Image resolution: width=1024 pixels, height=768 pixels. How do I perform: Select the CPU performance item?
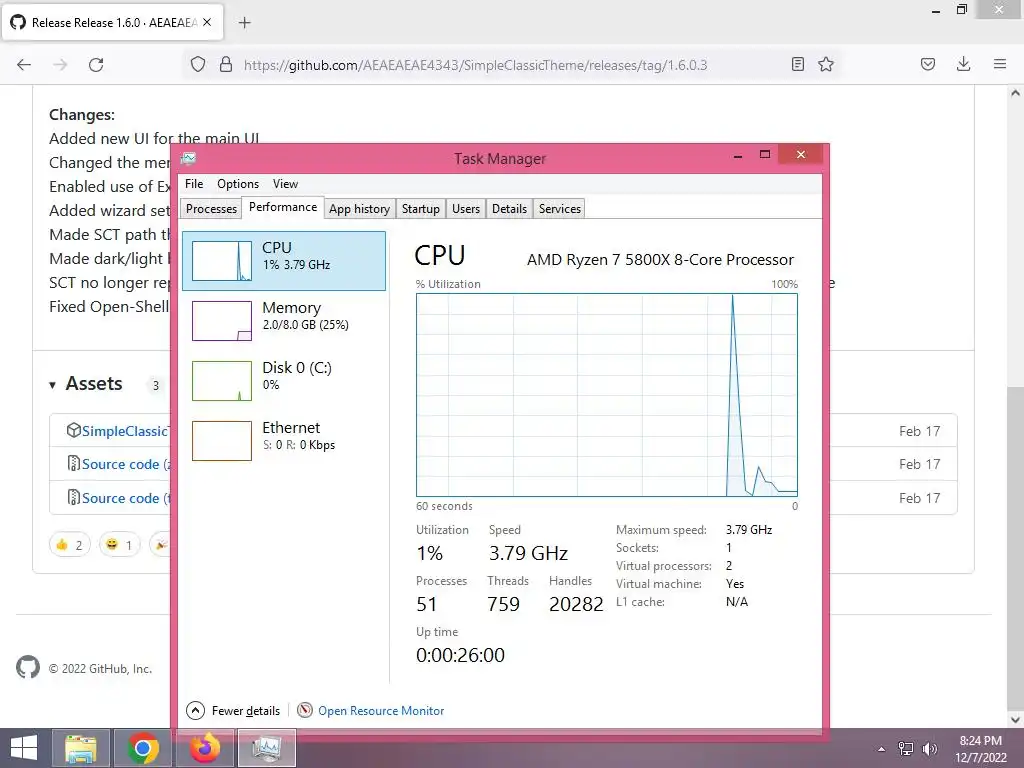tap(284, 261)
